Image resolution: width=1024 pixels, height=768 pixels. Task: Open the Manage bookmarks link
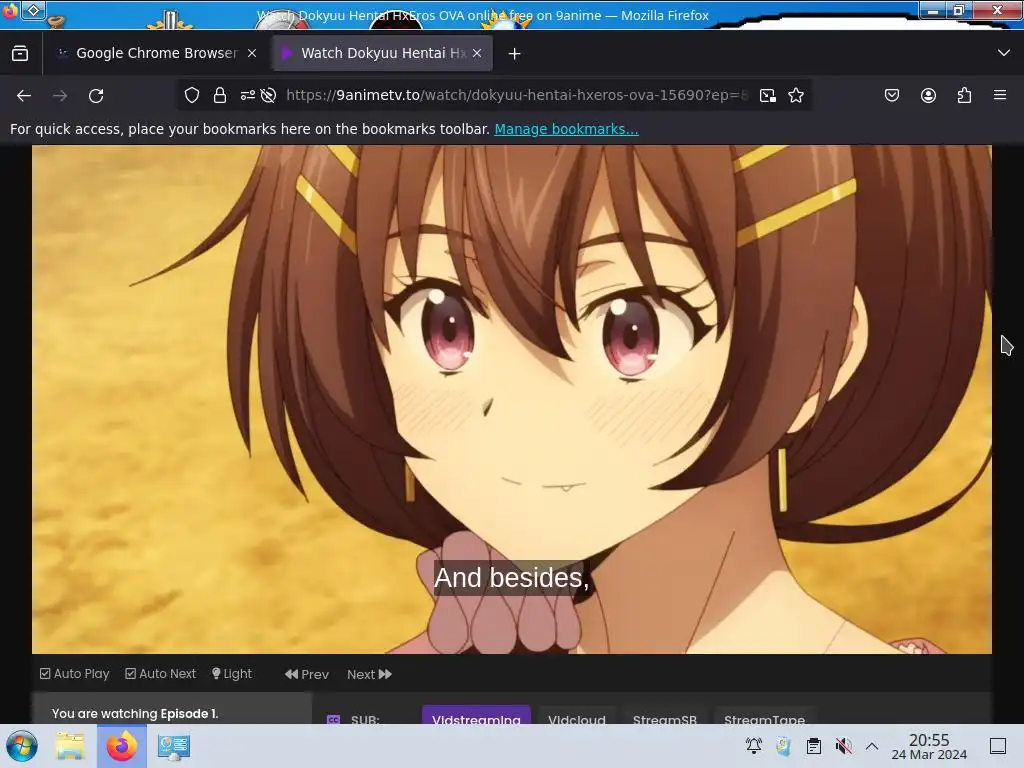pos(566,129)
